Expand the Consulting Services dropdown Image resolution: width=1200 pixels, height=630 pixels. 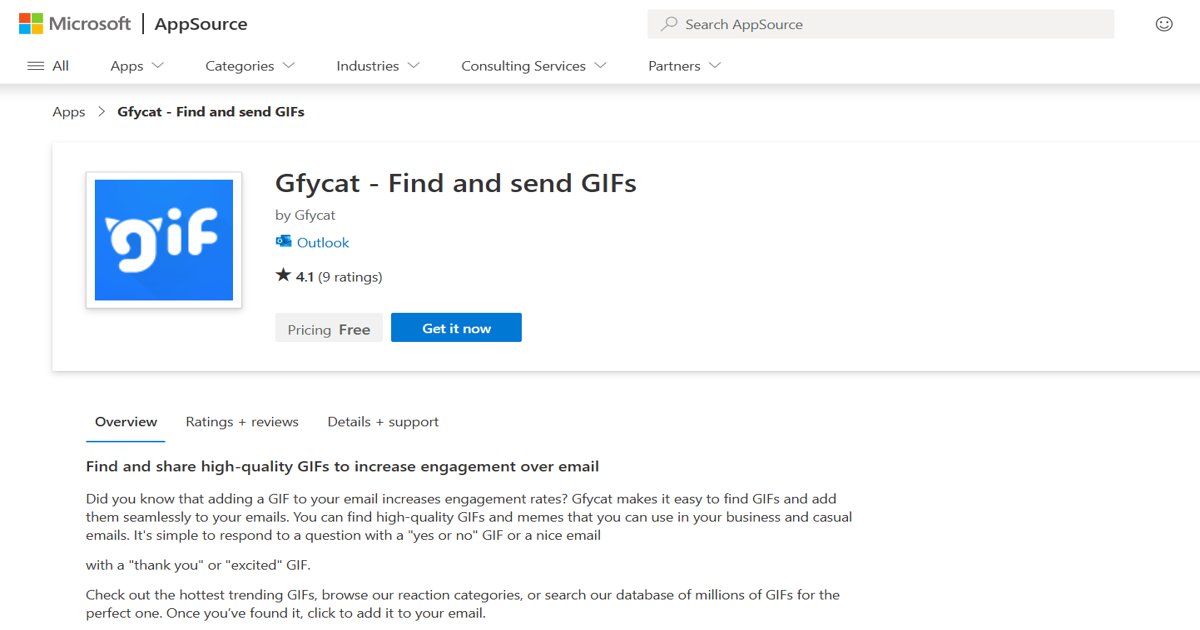tap(534, 66)
